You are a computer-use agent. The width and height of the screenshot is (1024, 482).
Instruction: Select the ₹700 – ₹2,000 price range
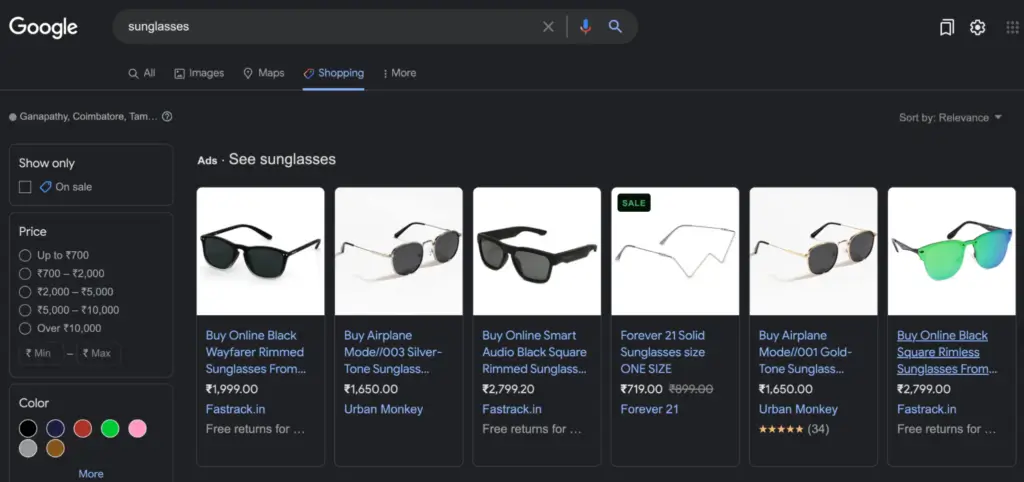[25, 274]
